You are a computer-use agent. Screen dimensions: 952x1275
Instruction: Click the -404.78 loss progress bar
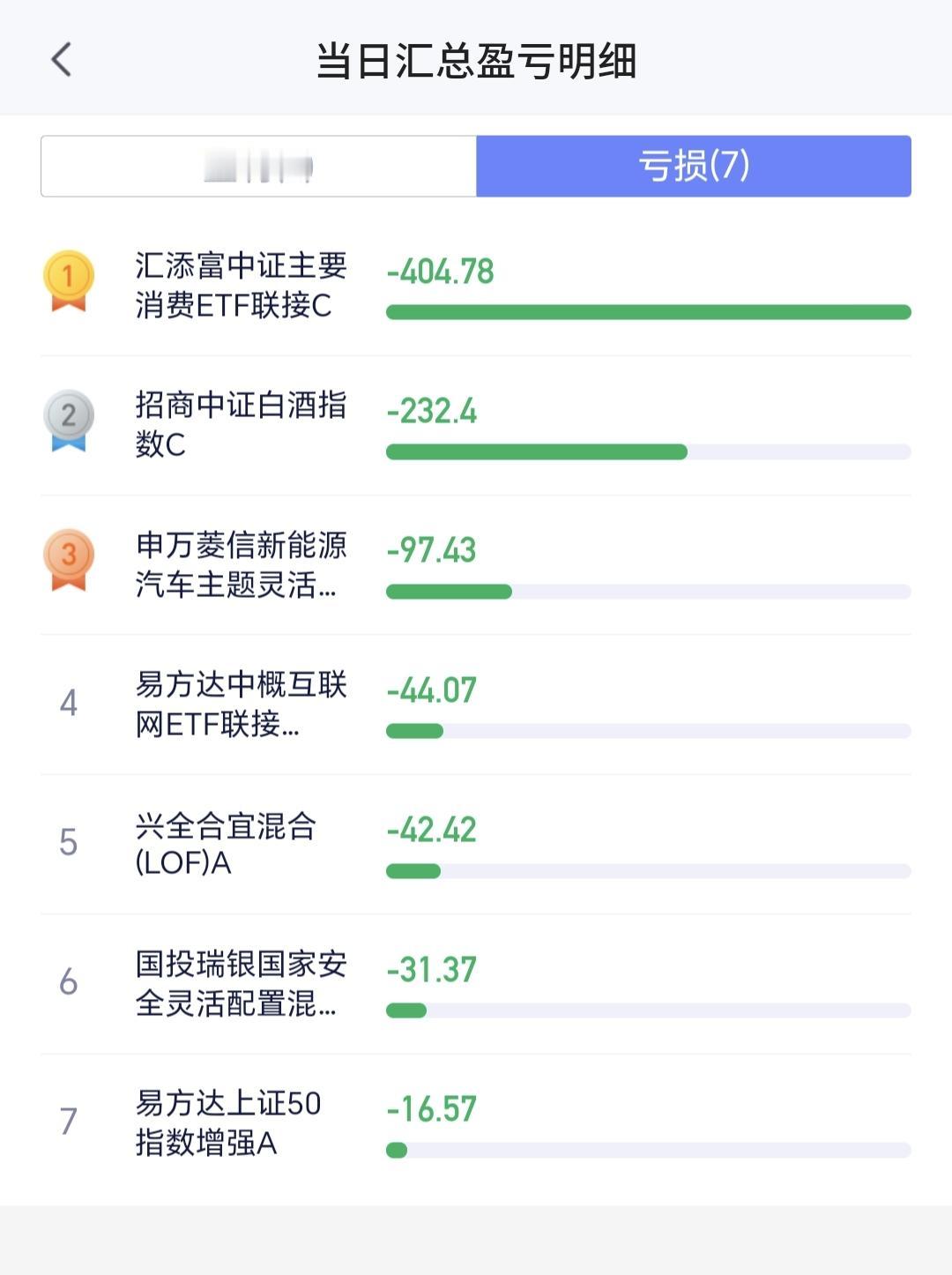(649, 312)
